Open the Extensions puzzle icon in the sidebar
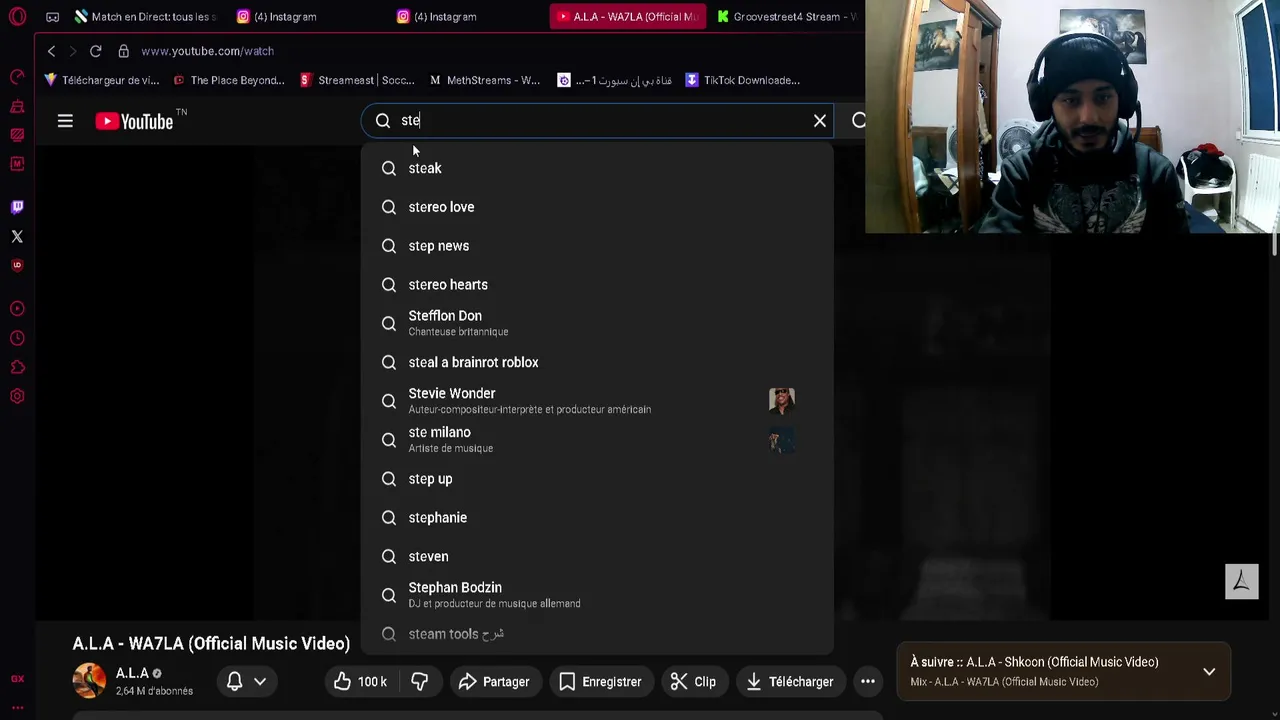Viewport: 1280px width, 720px height. (x=17, y=367)
